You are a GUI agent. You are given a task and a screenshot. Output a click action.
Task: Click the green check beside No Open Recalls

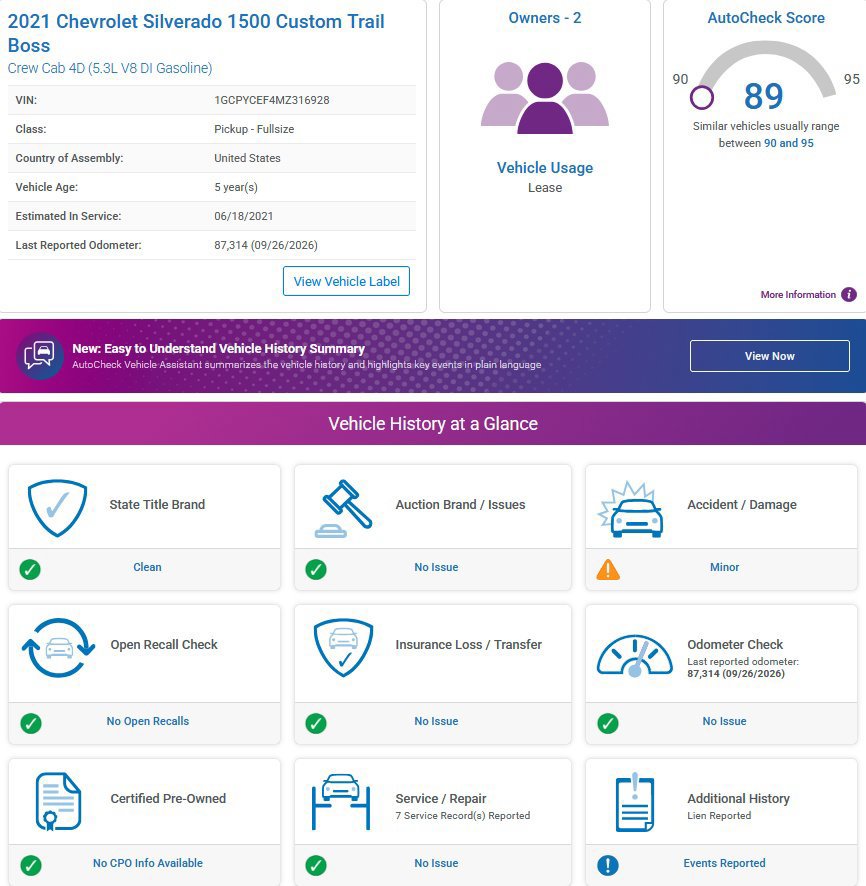pos(31,723)
